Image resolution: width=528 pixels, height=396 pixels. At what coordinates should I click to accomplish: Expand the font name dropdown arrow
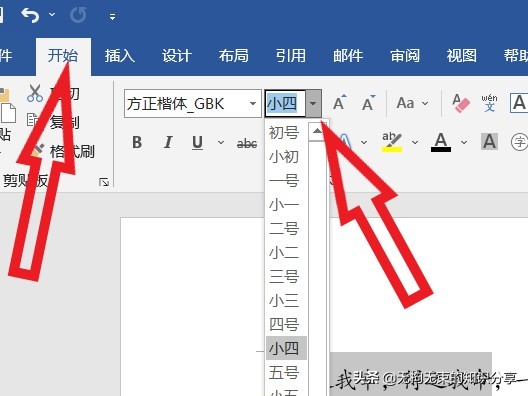pos(253,104)
